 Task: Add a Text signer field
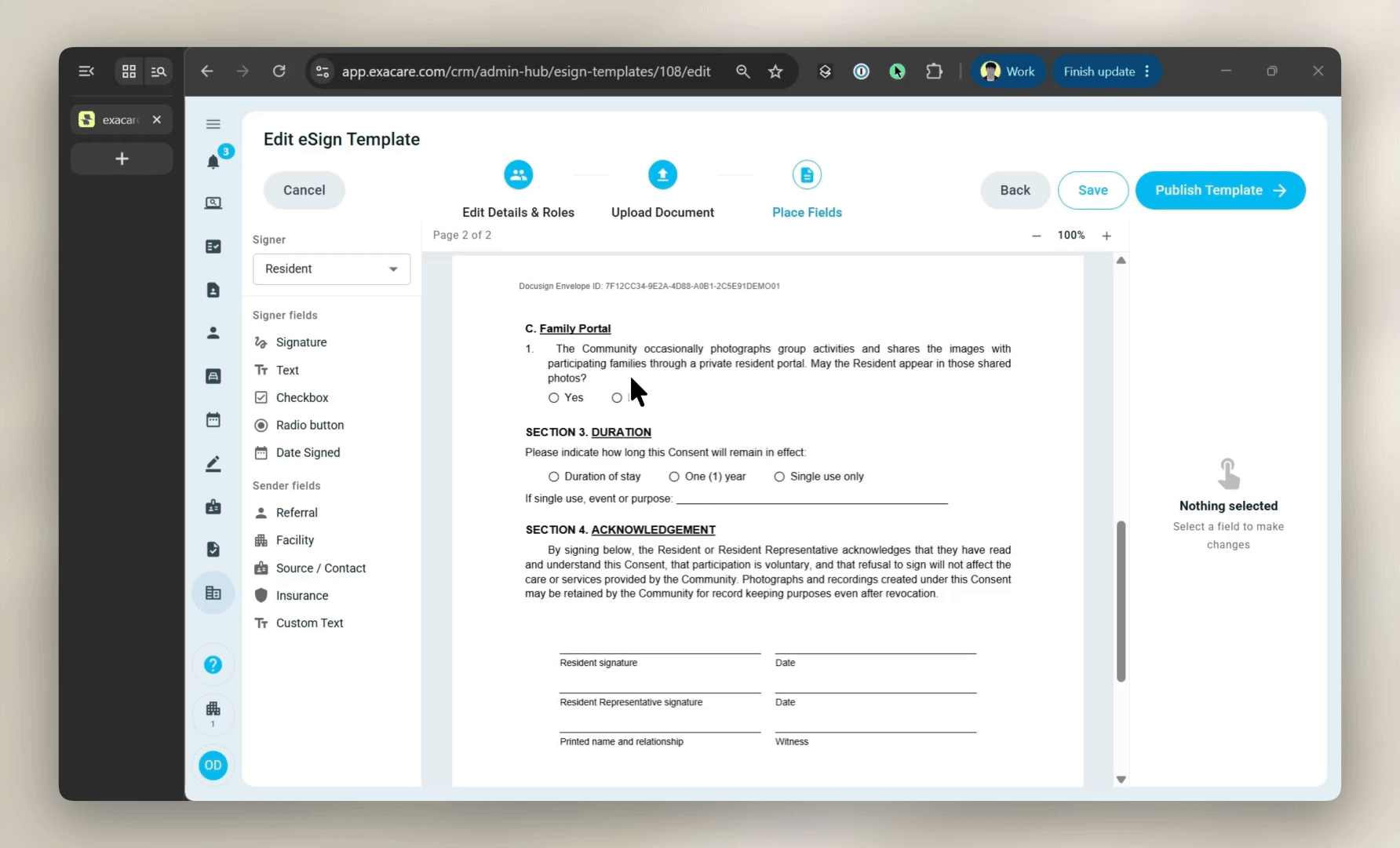276,370
